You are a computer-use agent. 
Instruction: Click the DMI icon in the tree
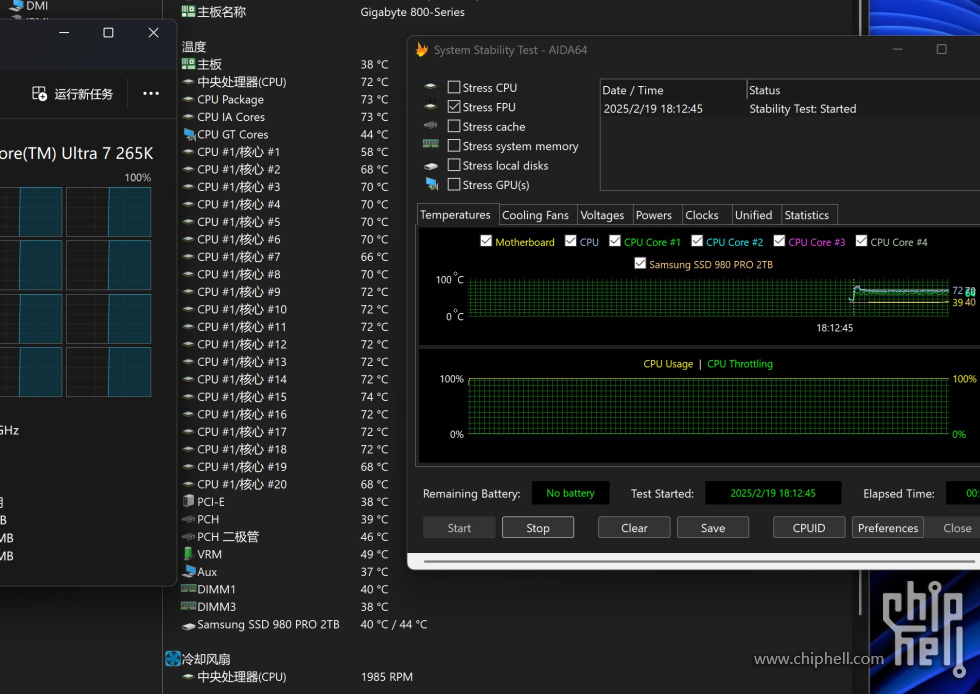[x=16, y=6]
